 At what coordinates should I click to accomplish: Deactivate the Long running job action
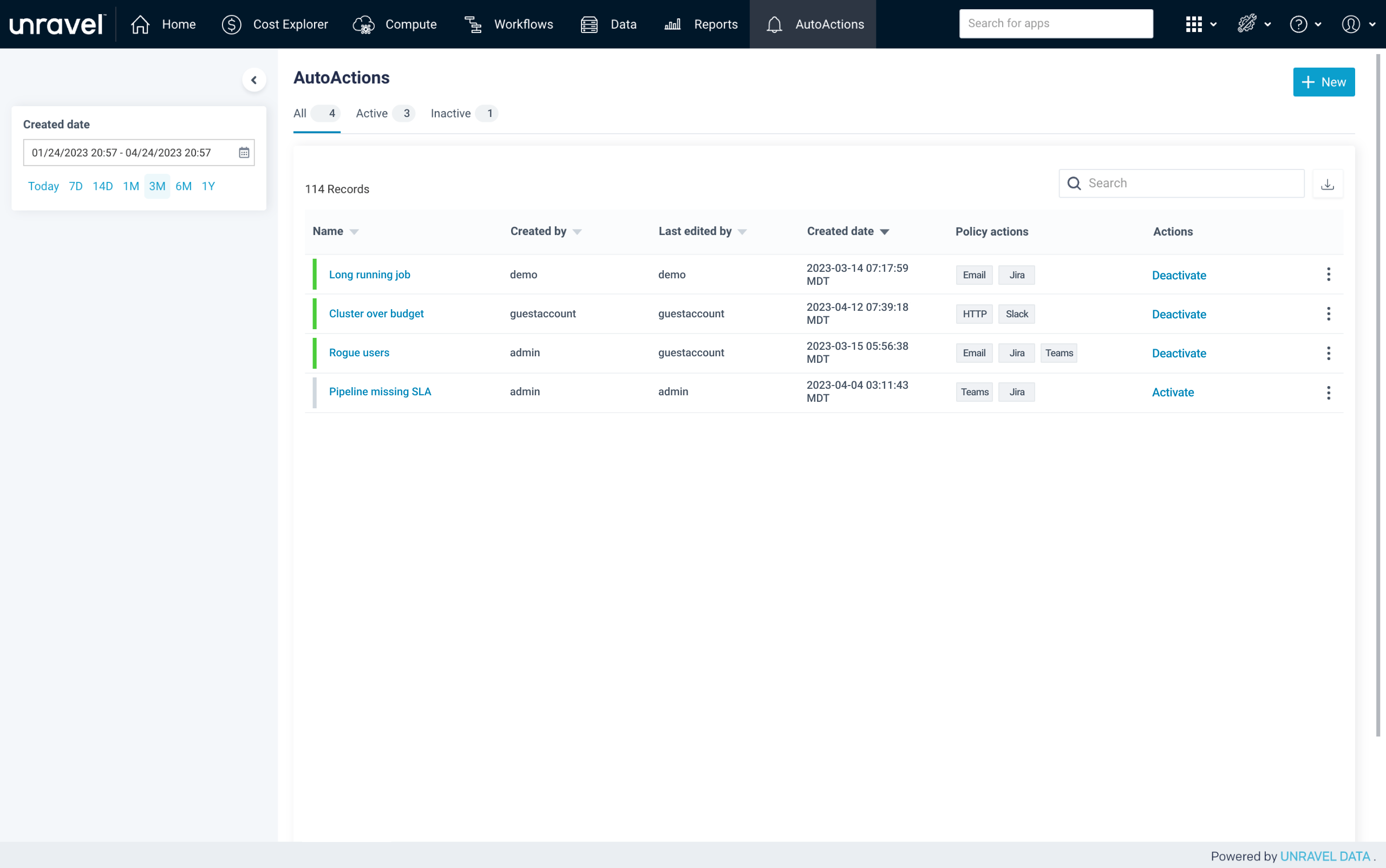pos(1179,275)
